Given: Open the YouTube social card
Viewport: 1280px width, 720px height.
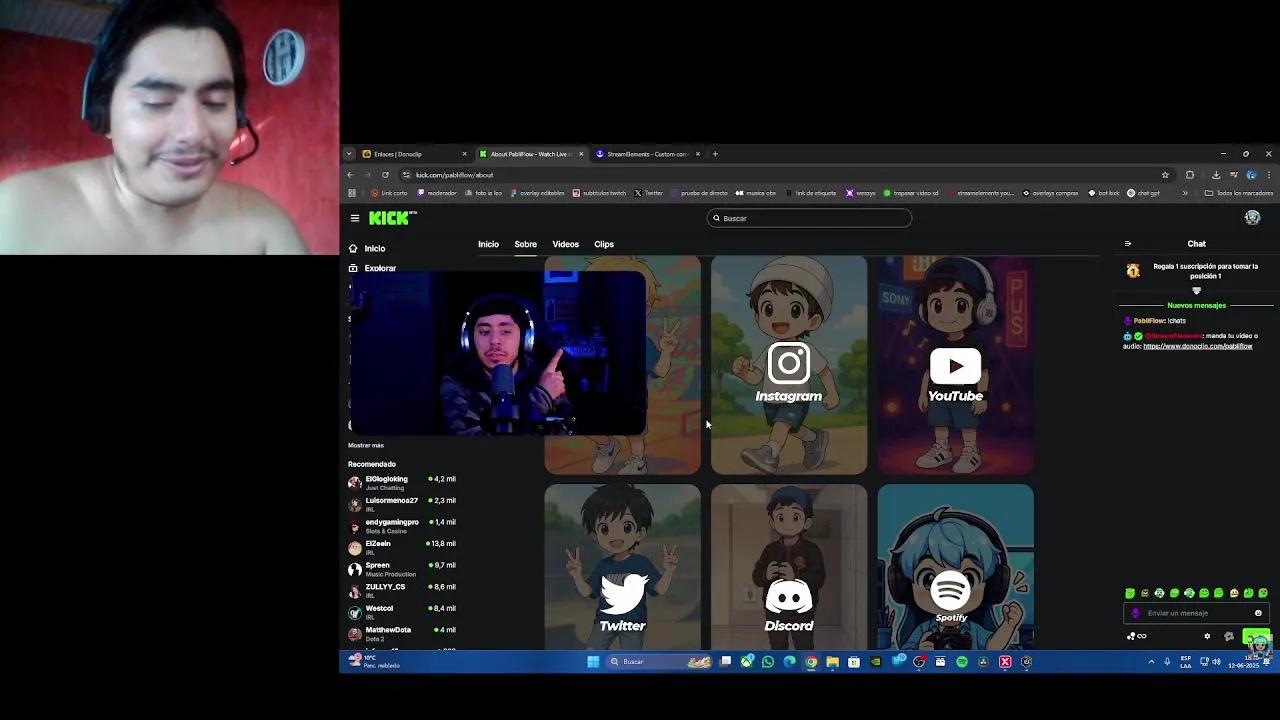Looking at the screenshot, I should (955, 365).
